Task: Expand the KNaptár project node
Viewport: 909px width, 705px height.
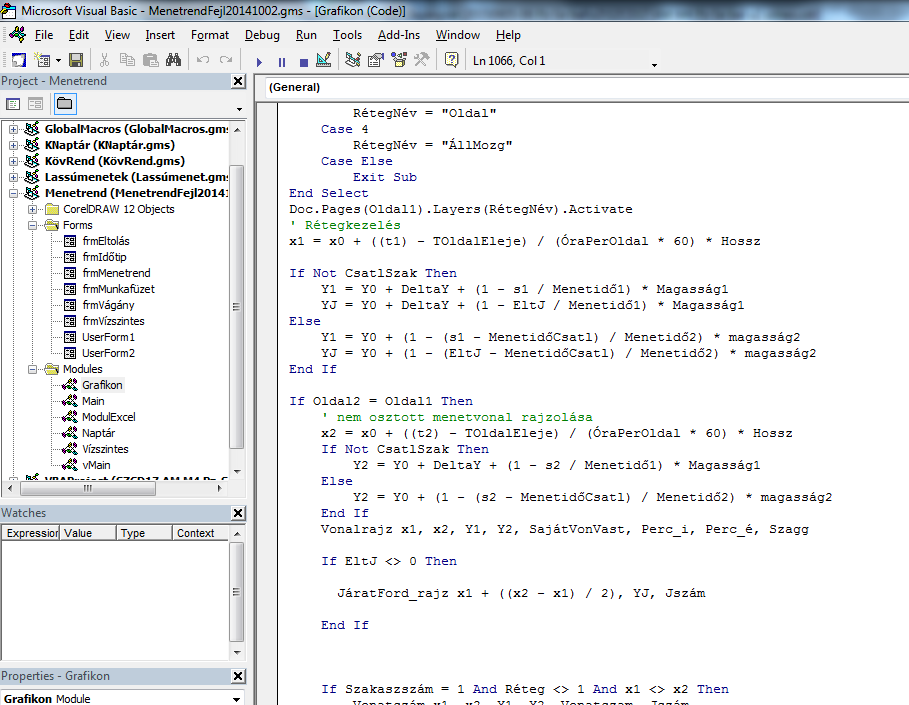Action: 13,145
